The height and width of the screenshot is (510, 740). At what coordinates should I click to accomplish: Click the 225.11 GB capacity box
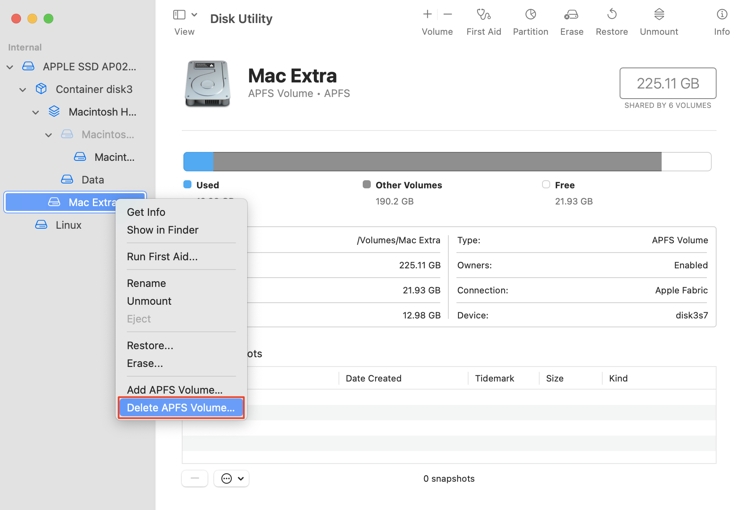[x=668, y=84]
